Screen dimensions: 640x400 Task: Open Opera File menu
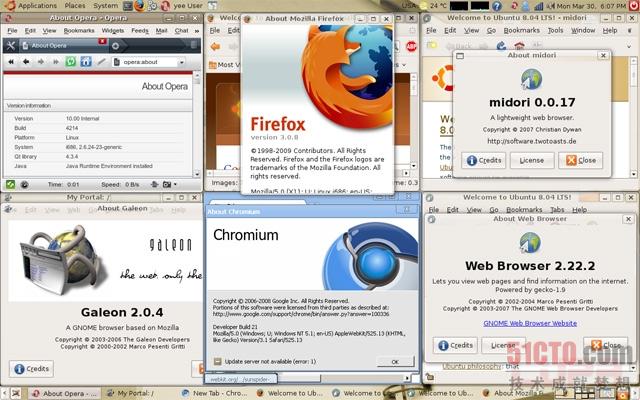pyautogui.click(x=12, y=31)
